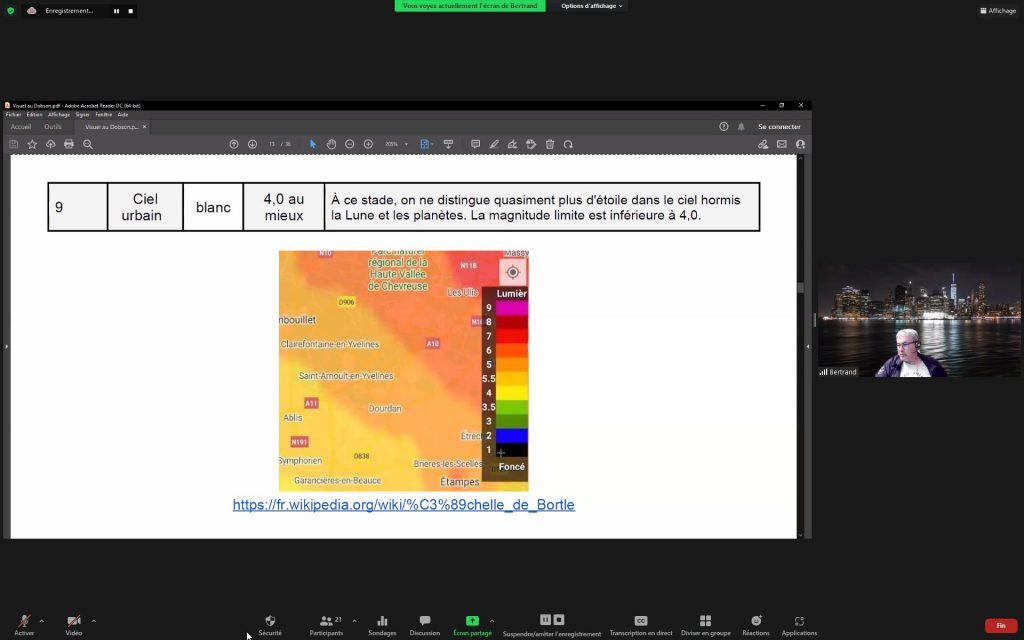Image resolution: width=1024 pixels, height=640 pixels.
Task: Open the Discussion chat
Action: click(424, 624)
